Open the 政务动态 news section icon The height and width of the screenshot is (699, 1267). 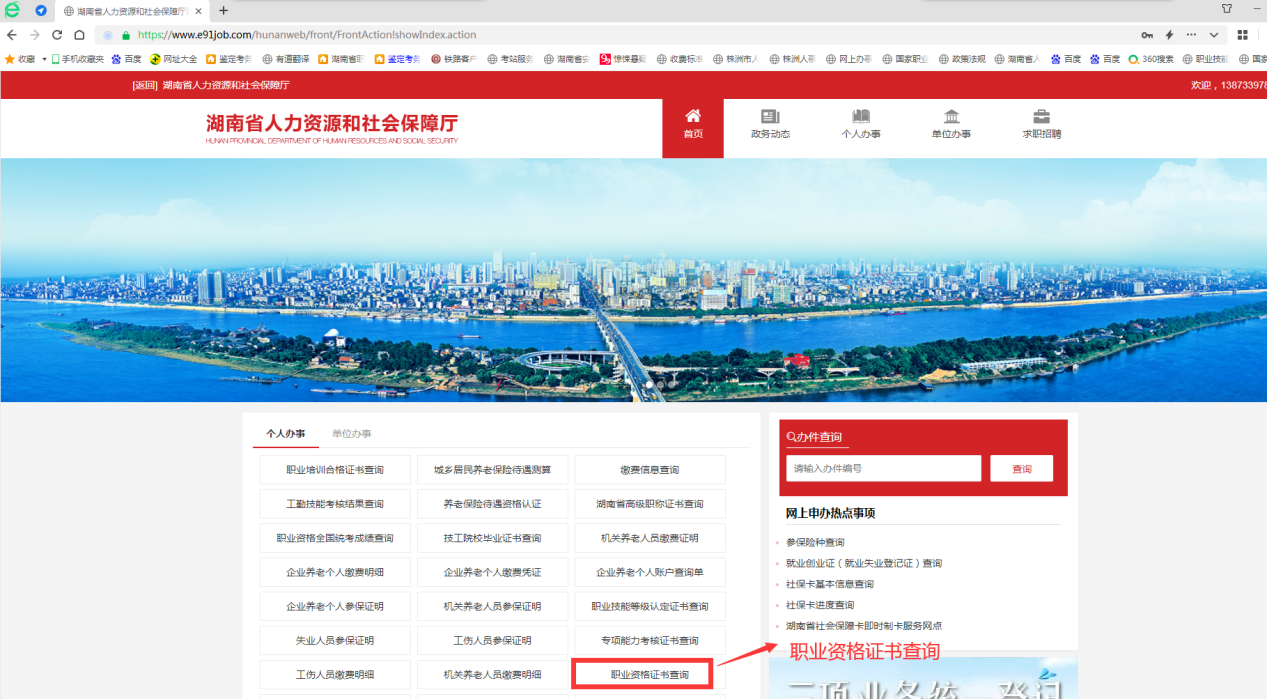pos(770,117)
